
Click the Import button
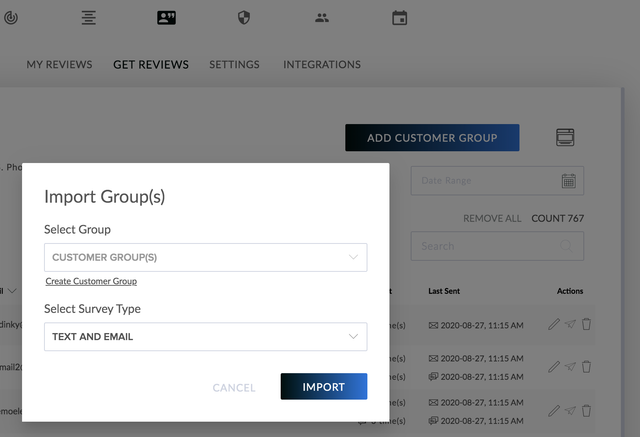click(x=324, y=386)
